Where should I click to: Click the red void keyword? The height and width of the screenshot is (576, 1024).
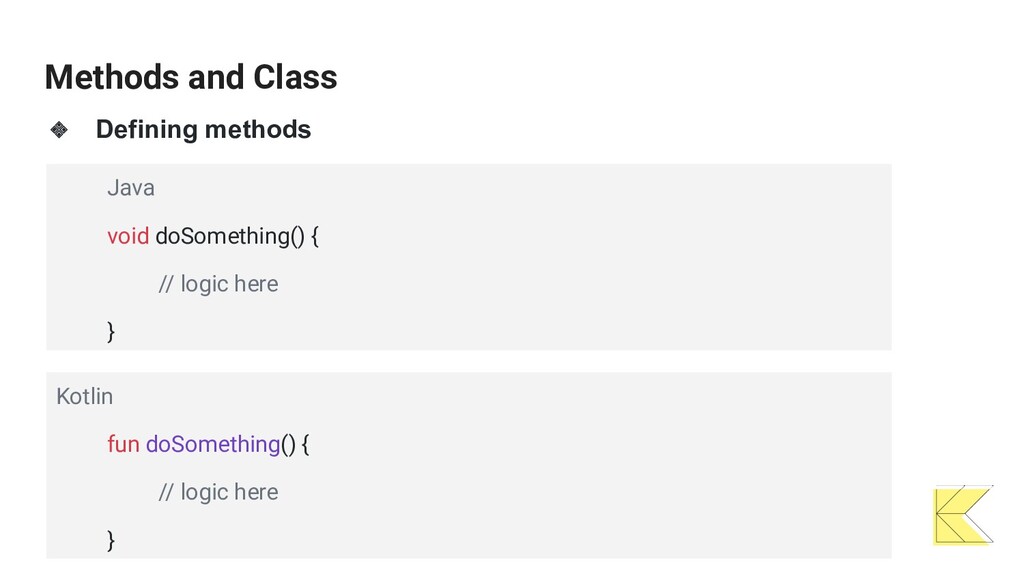(128, 236)
